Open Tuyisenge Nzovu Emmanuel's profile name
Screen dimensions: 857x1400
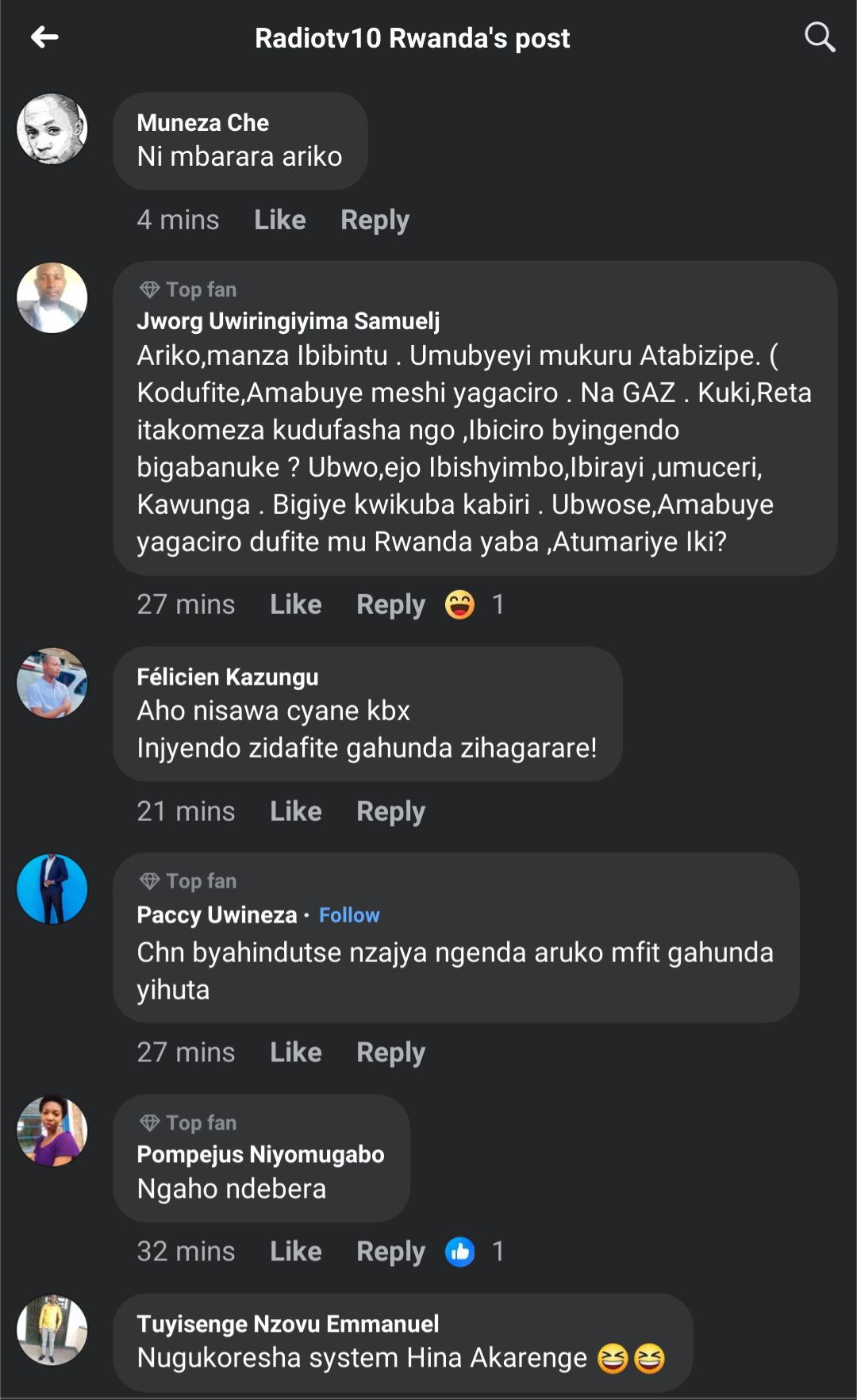pyautogui.click(x=288, y=1324)
